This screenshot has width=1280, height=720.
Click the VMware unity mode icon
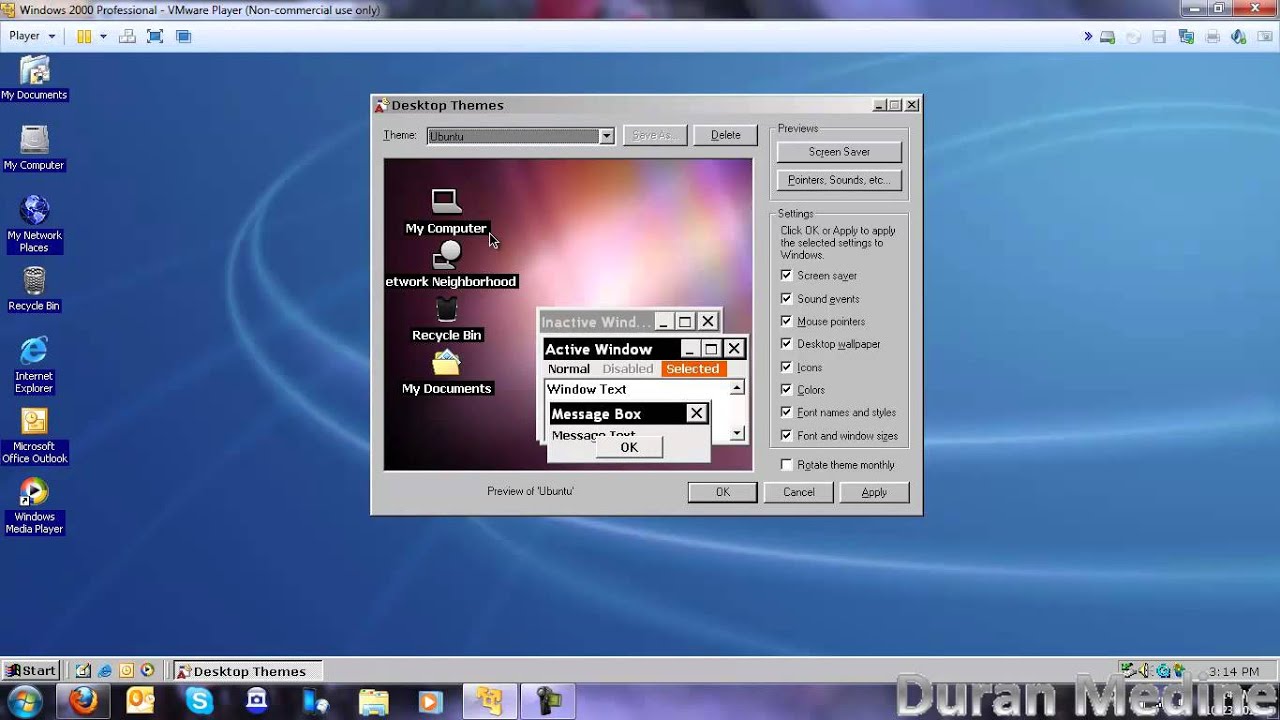click(x=183, y=36)
